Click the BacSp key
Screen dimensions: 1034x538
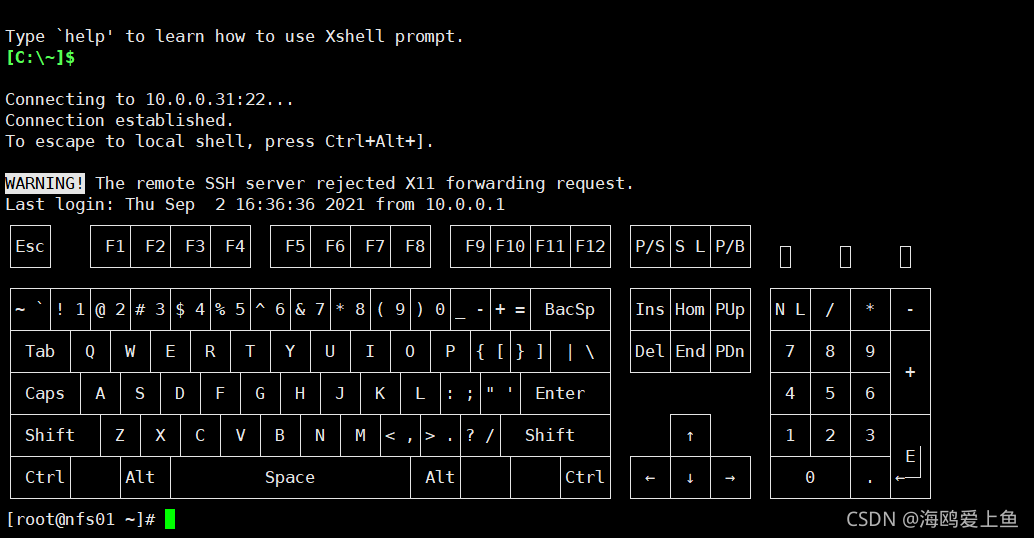(x=570, y=309)
